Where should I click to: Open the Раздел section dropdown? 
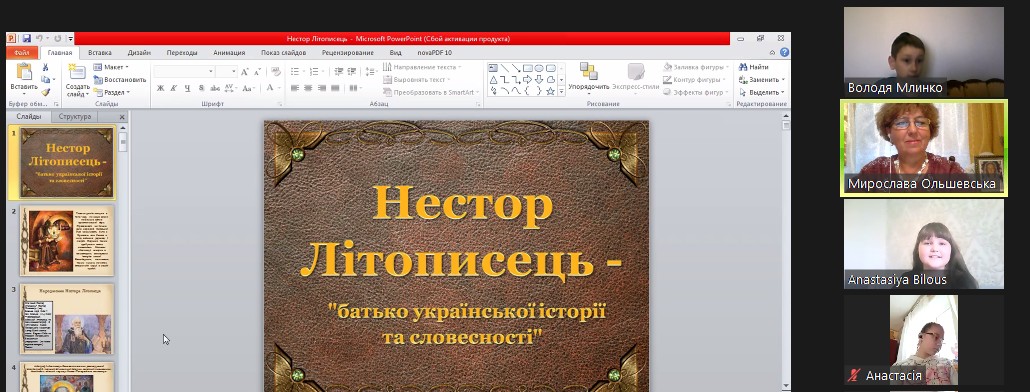pyautogui.click(x=111, y=92)
